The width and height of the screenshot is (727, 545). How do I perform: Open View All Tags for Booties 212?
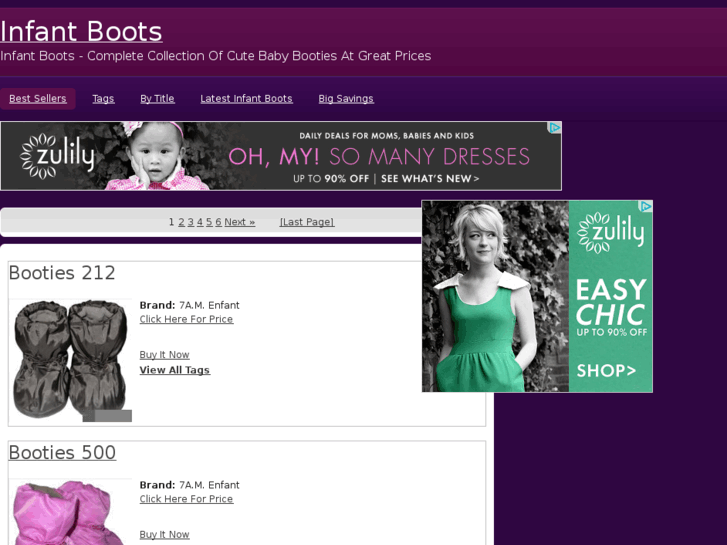(175, 370)
